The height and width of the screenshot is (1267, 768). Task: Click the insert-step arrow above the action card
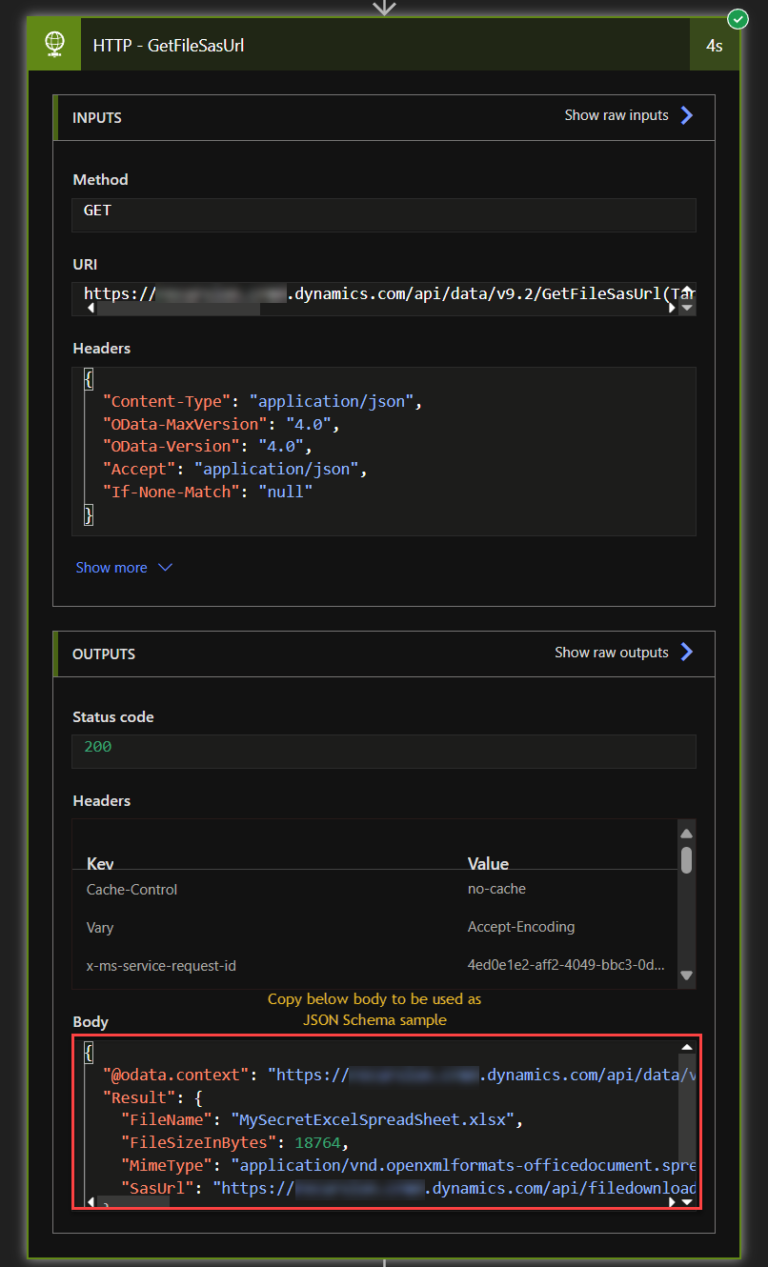pyautogui.click(x=384, y=8)
